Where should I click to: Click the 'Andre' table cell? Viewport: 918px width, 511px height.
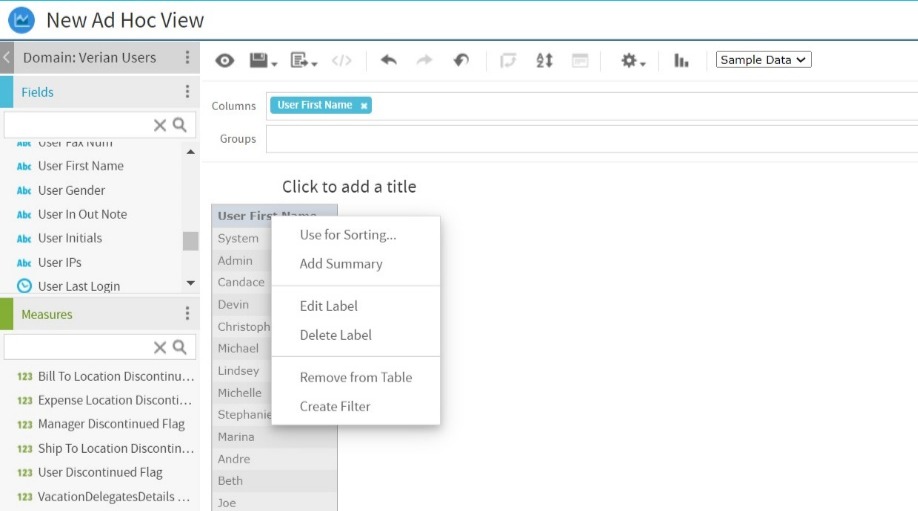click(274, 459)
